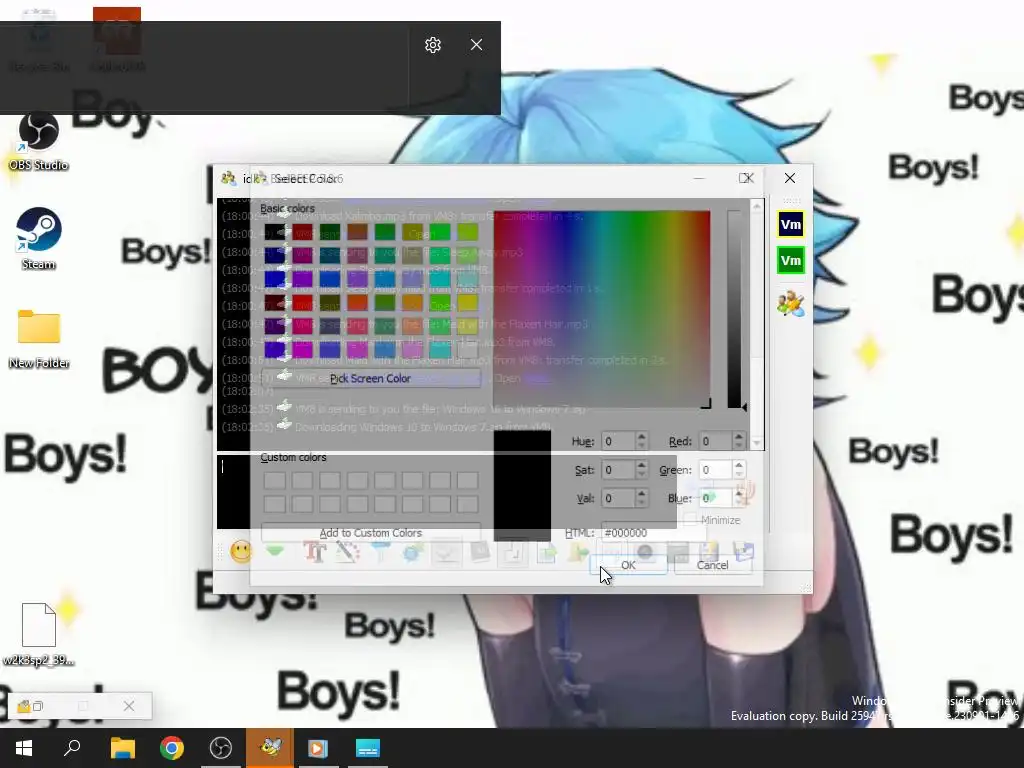
Task: Open Steam desktop shortcut
Action: [39, 238]
